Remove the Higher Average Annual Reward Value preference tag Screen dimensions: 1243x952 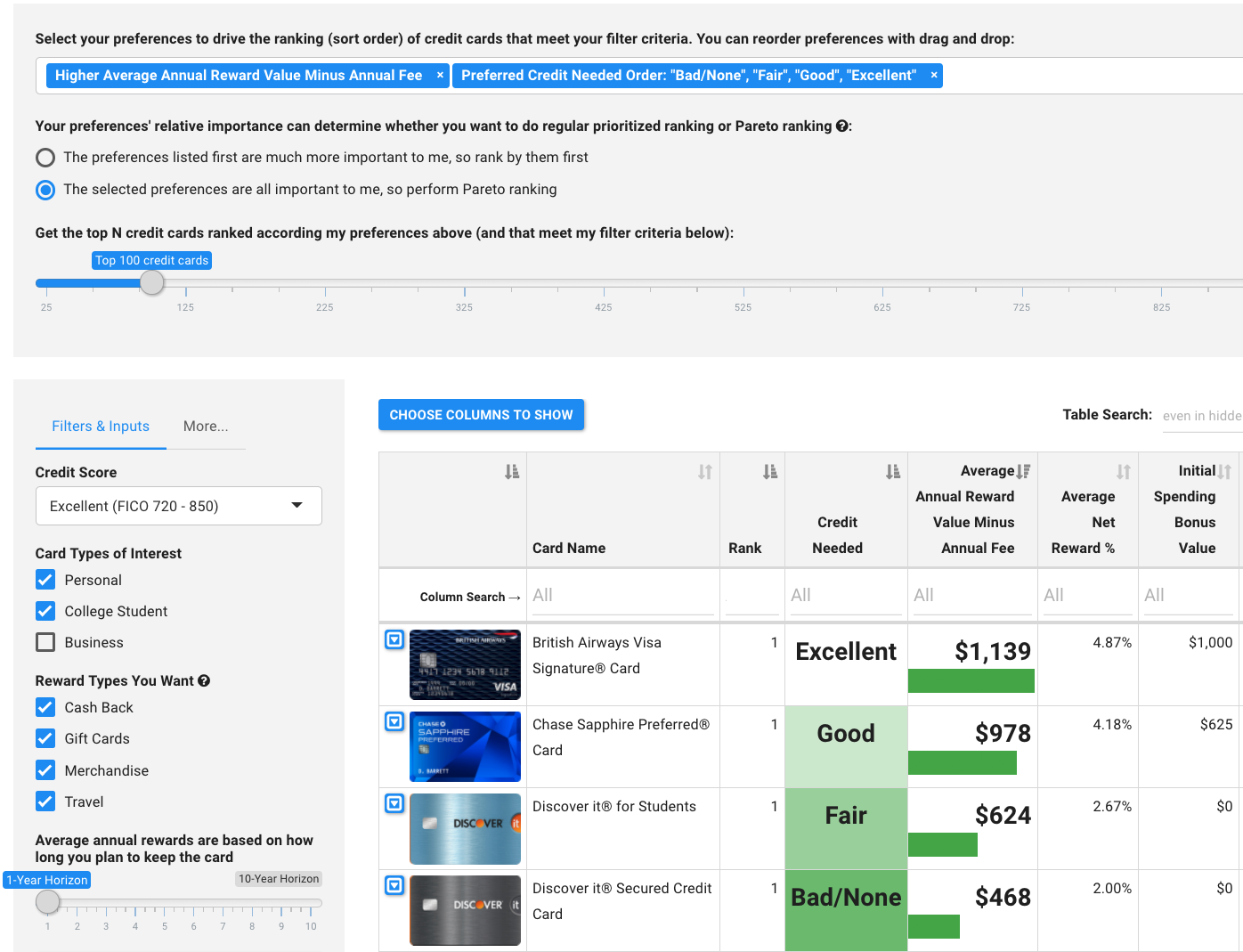click(440, 76)
